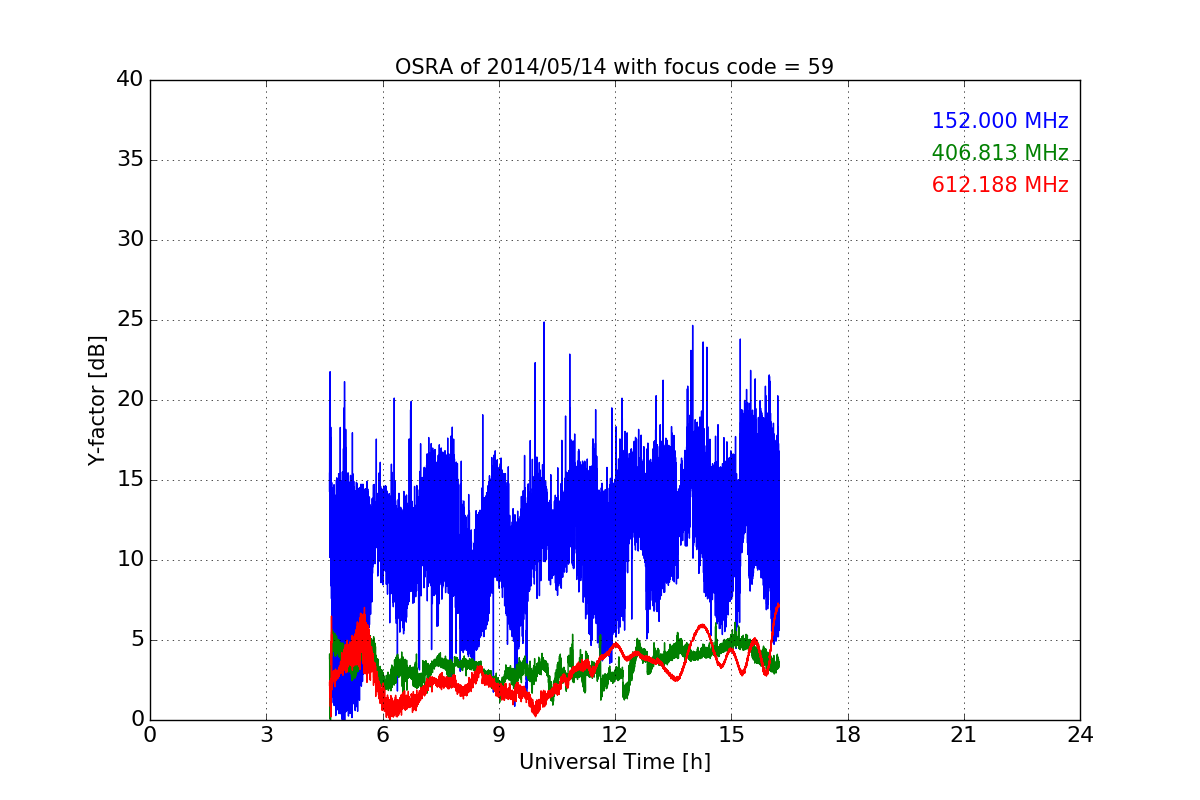
Task: Click the y-axis tick label '25'
Action: [130, 320]
